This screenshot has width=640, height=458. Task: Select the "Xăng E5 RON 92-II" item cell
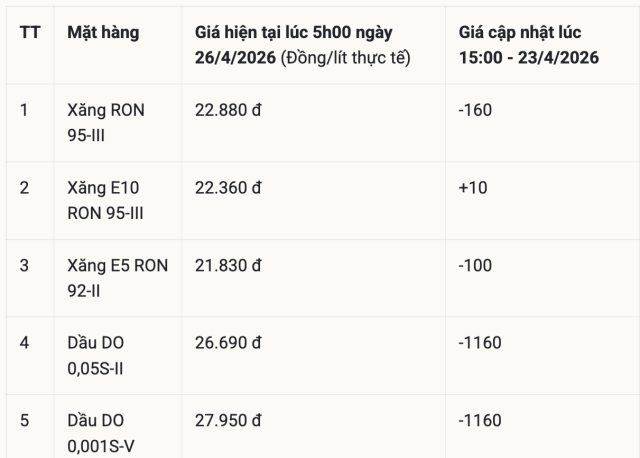[x=117, y=277]
